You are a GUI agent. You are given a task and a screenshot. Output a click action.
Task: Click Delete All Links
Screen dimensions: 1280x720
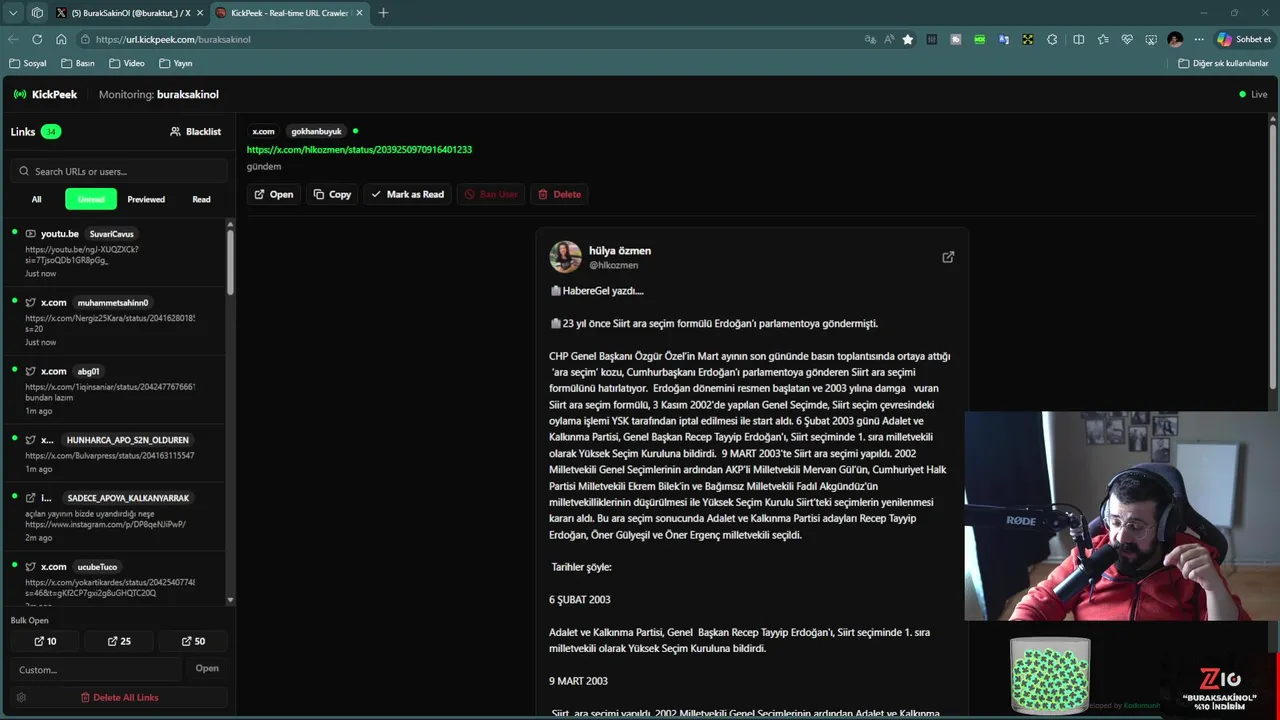tap(119, 697)
